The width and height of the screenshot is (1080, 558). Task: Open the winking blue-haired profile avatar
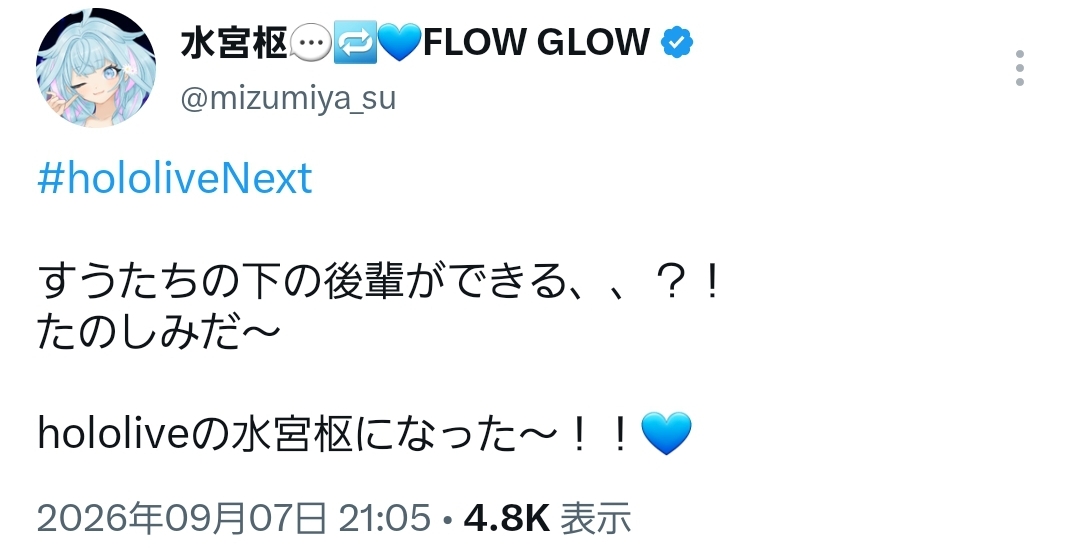pyautogui.click(x=96, y=68)
